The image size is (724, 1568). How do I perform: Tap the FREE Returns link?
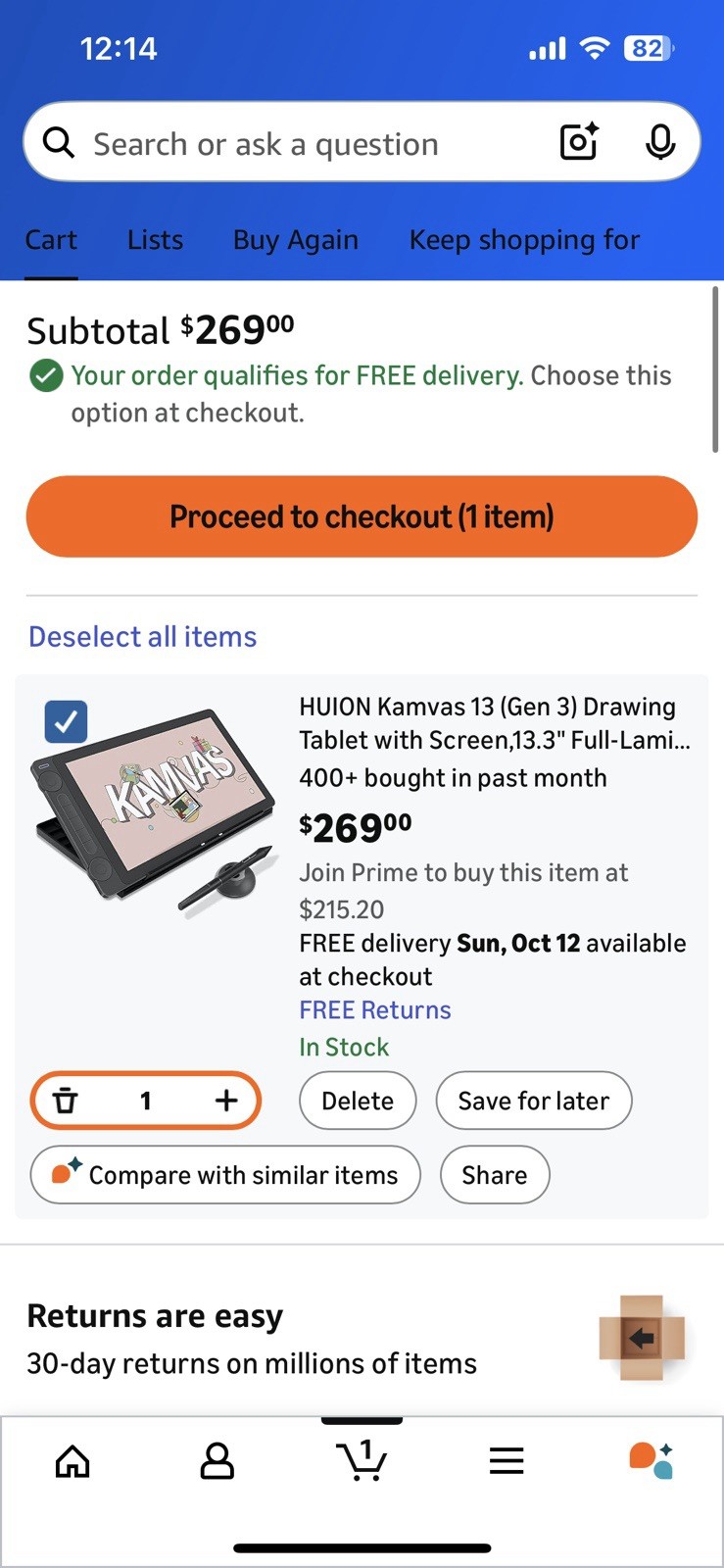[375, 1010]
